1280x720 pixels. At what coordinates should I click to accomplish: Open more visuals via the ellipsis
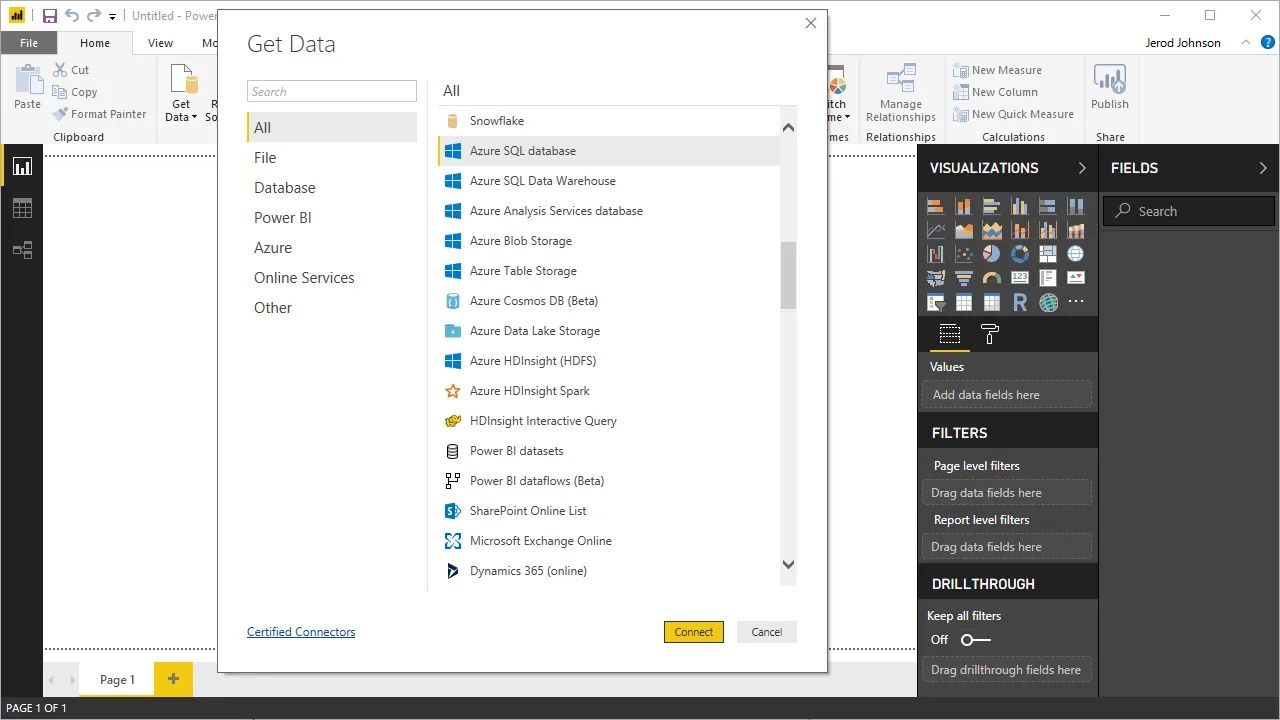1076,301
